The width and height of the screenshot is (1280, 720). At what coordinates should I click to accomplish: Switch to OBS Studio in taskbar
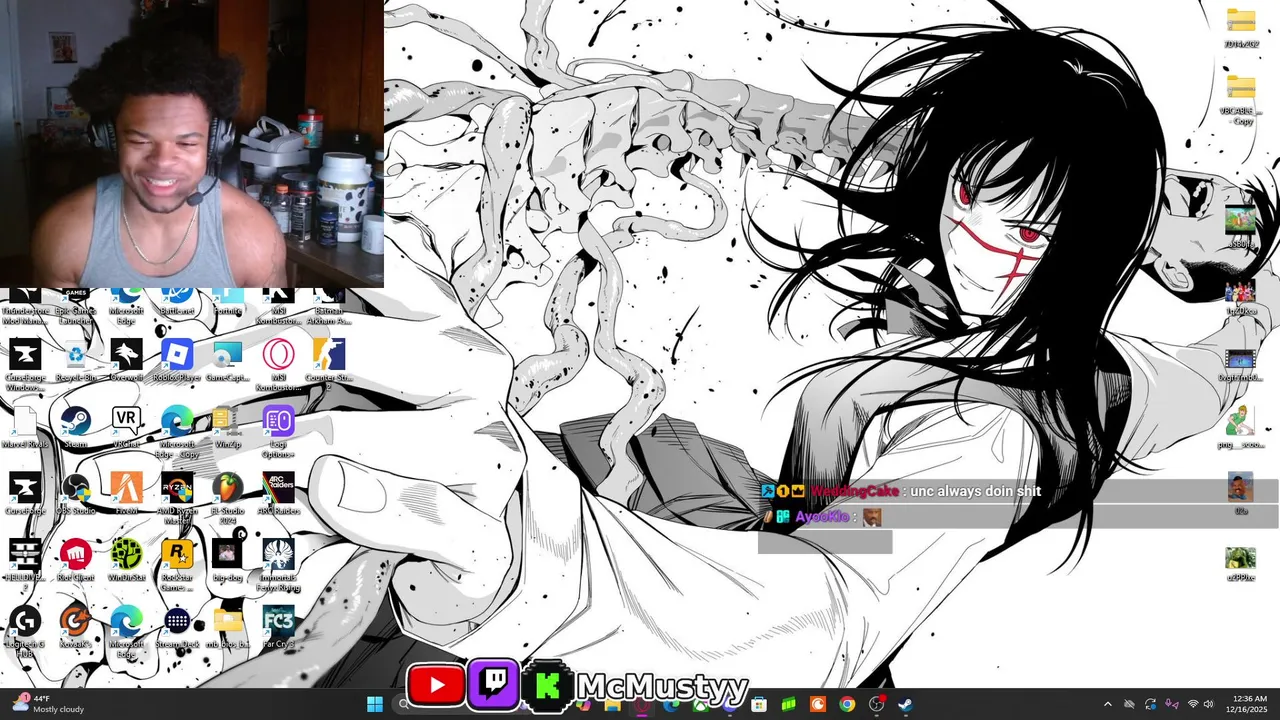pos(877,704)
